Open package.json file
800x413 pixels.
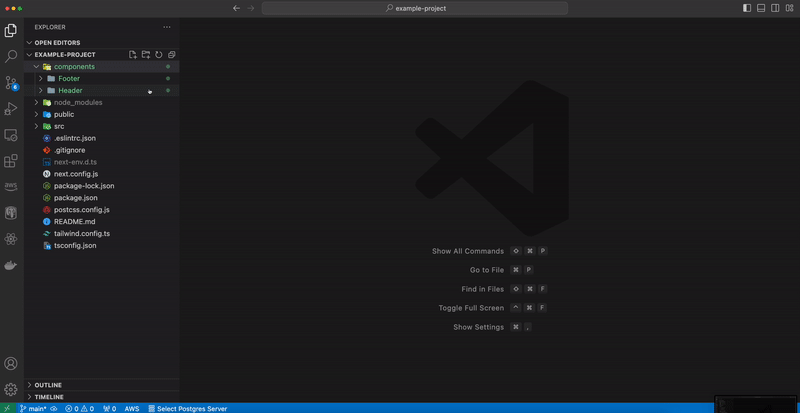102,198
